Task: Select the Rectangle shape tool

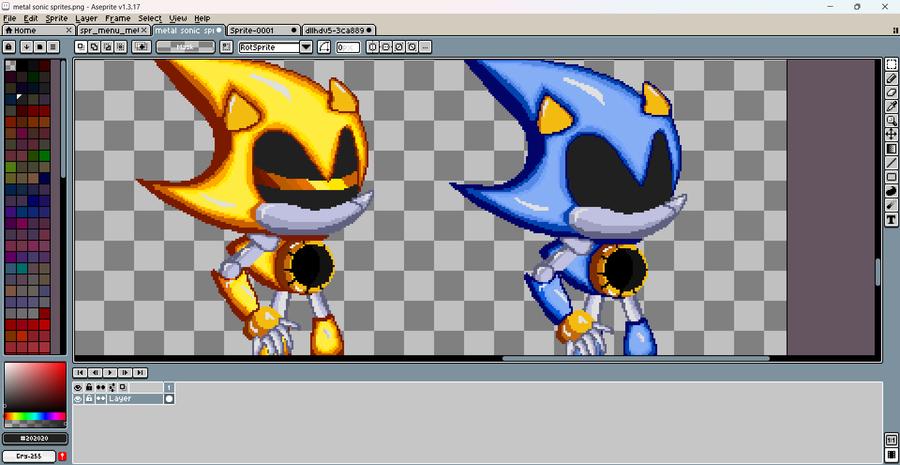Action: point(891,177)
